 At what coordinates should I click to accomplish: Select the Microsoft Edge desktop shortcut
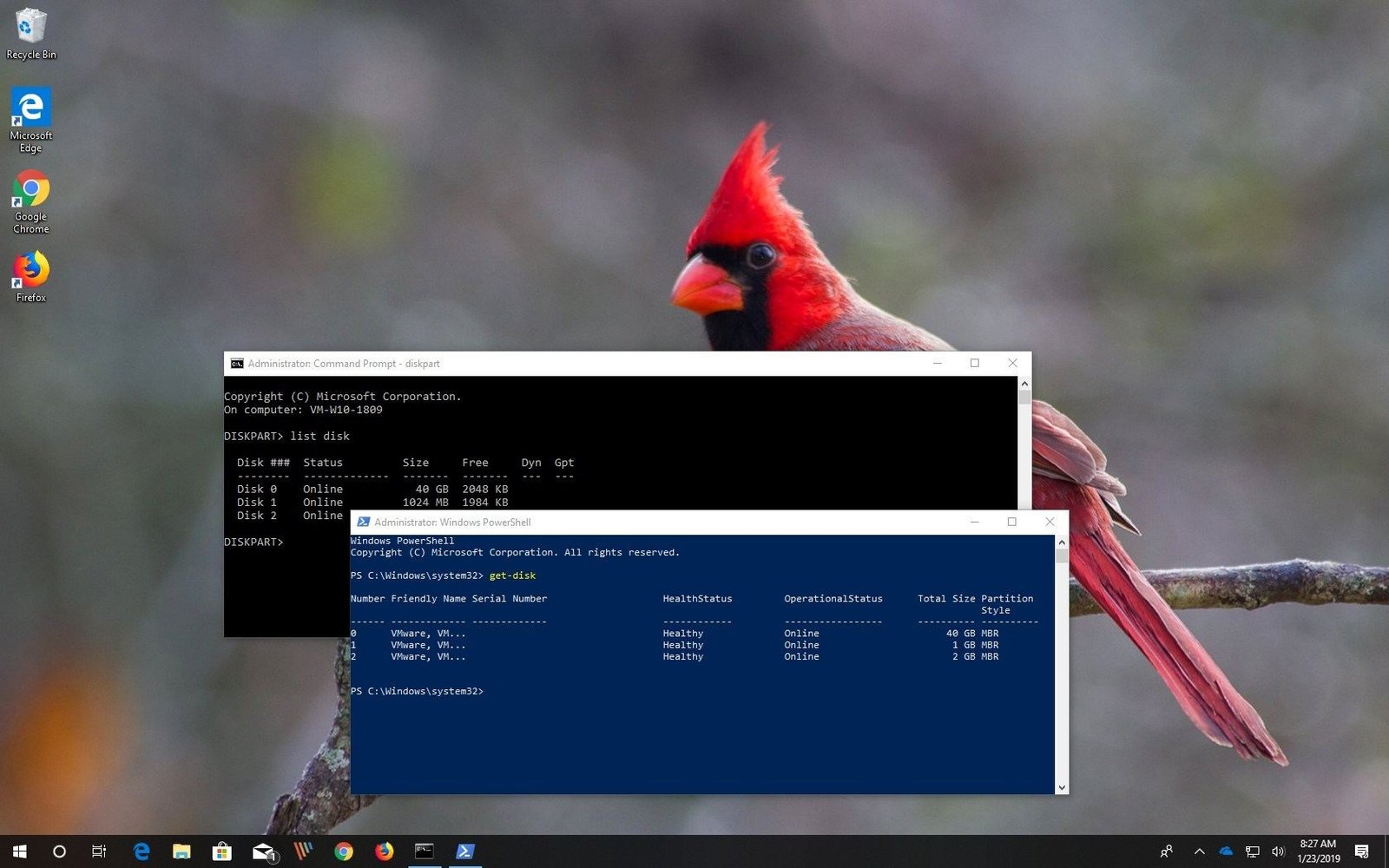(x=30, y=119)
